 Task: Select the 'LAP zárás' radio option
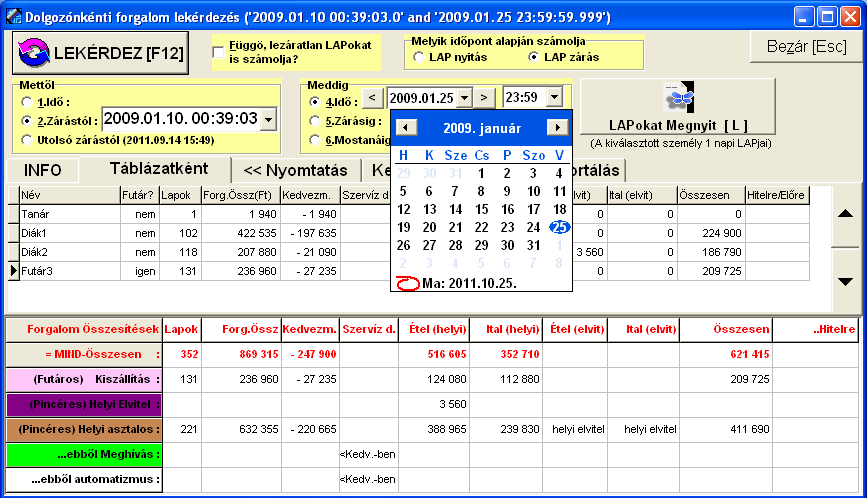[534, 57]
